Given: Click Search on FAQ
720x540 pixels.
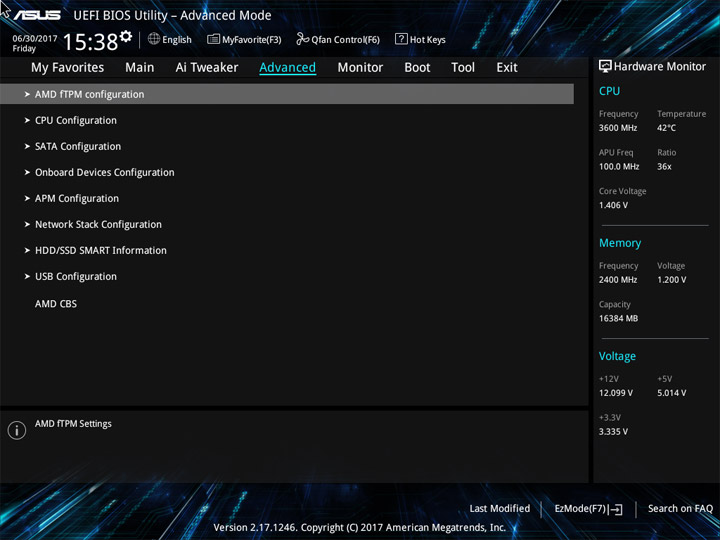Looking at the screenshot, I should click(x=681, y=508).
